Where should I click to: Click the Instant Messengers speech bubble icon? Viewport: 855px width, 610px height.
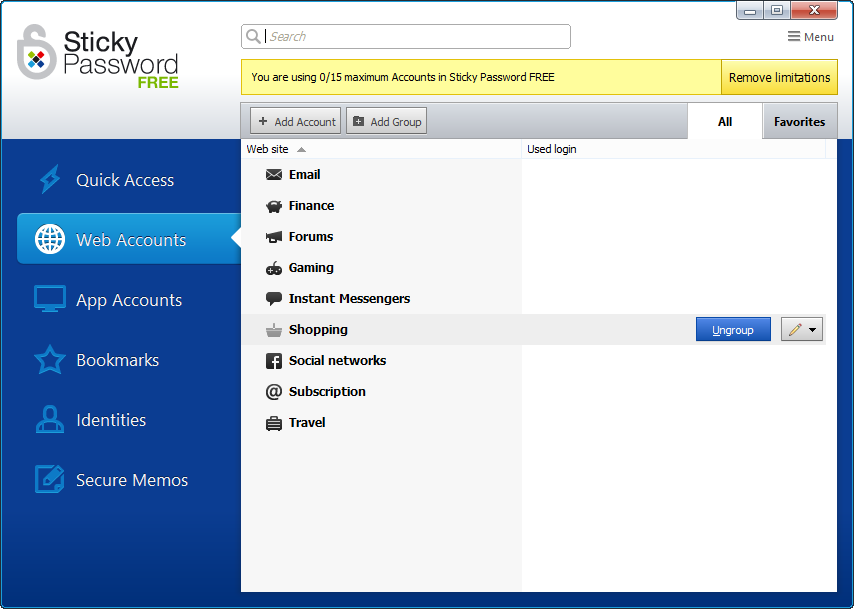point(274,299)
